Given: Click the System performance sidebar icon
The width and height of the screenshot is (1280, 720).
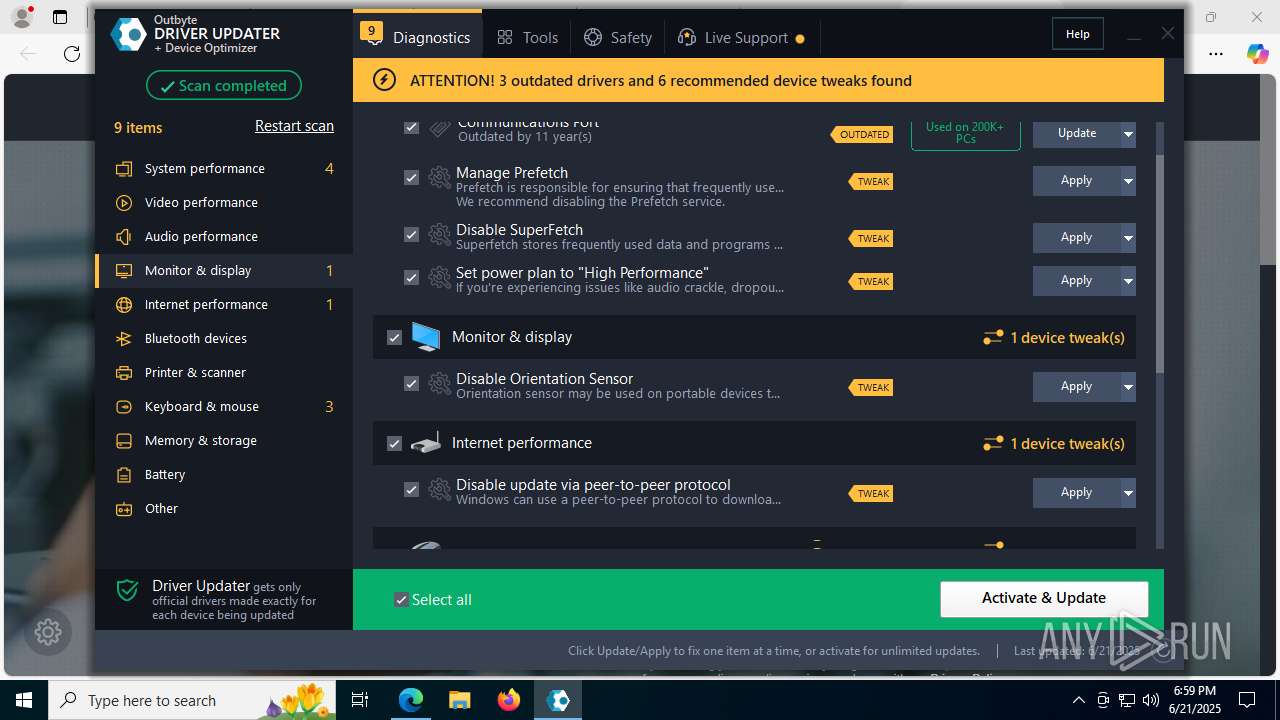Looking at the screenshot, I should tap(124, 169).
